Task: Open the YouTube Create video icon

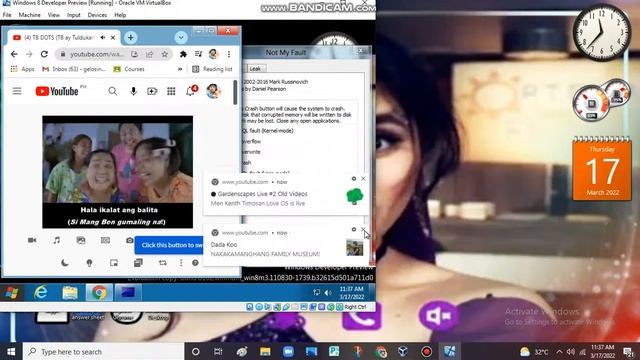Action: pyautogui.click(x=152, y=91)
